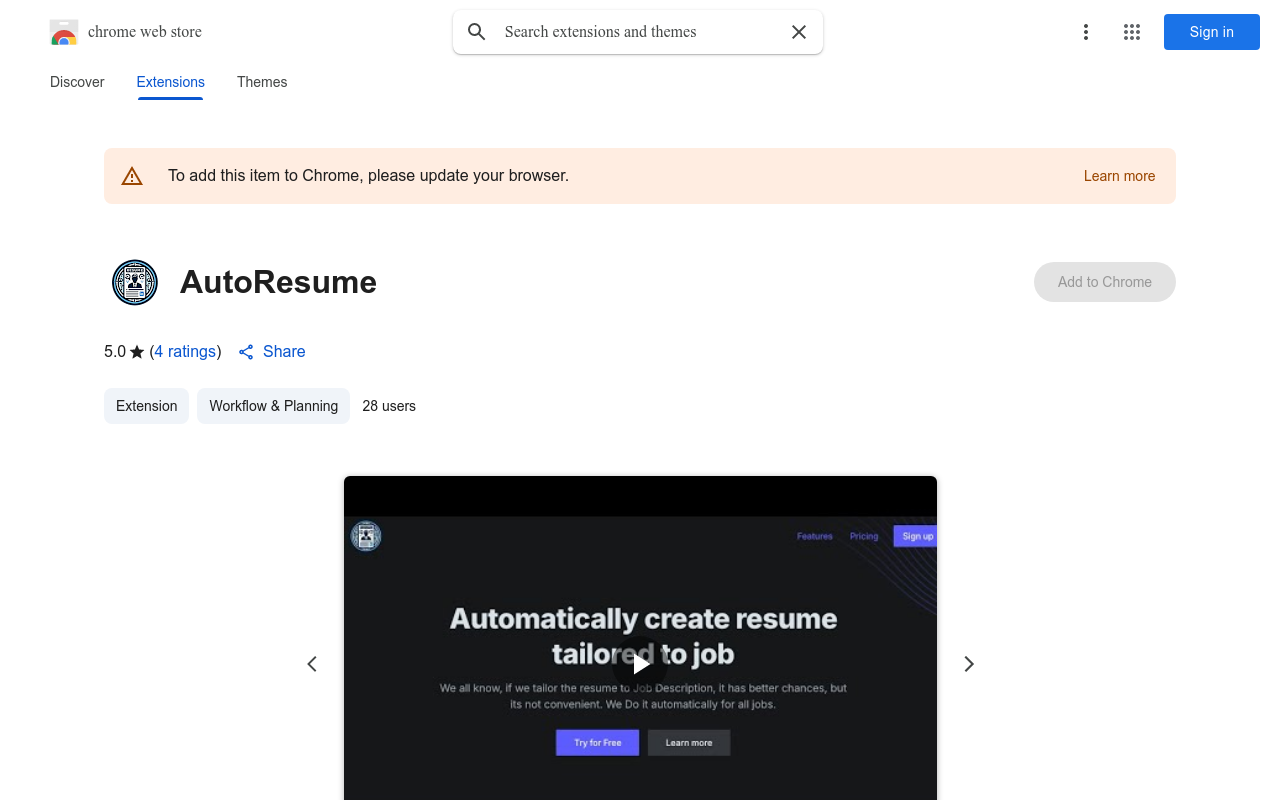The width and height of the screenshot is (1280, 800).
Task: Click the logo inside the video preview
Action: (366, 536)
